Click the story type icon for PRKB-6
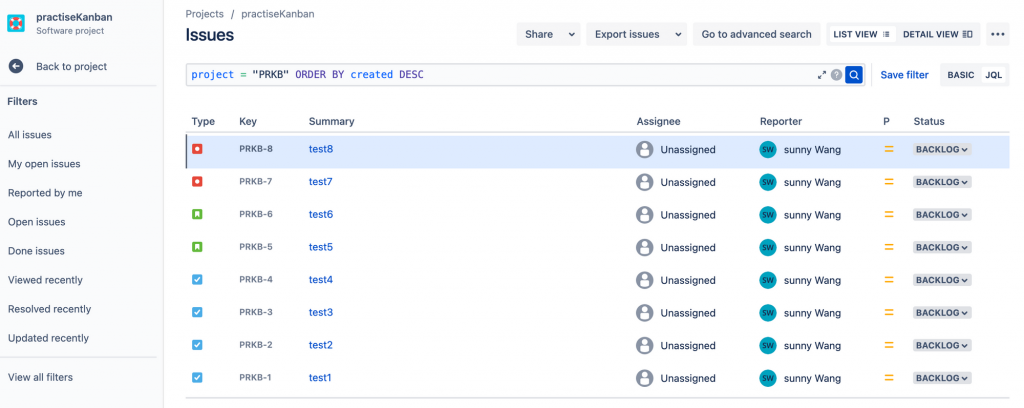1024x408 pixels. pos(197,214)
